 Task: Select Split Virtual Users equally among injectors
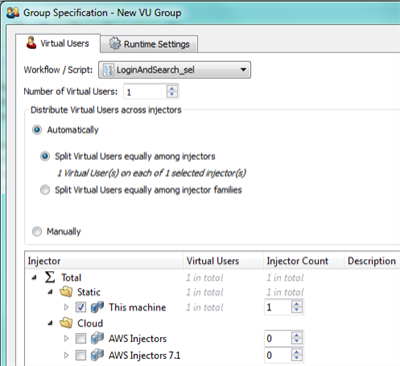click(x=45, y=156)
